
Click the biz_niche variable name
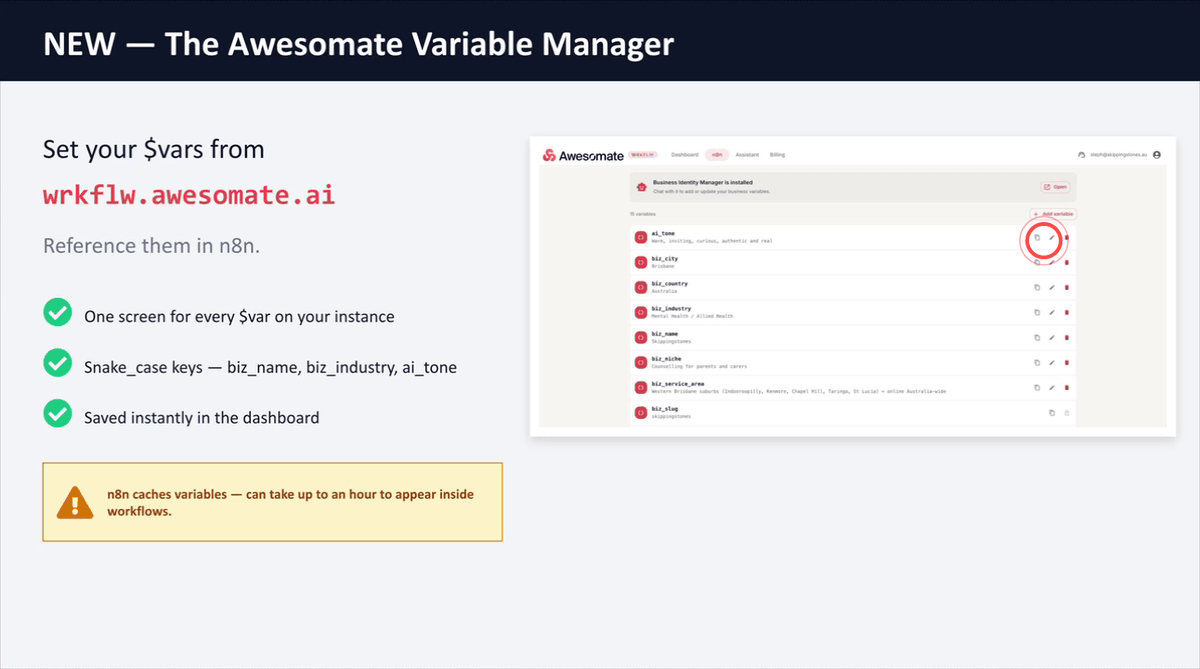pyautogui.click(x=665, y=359)
